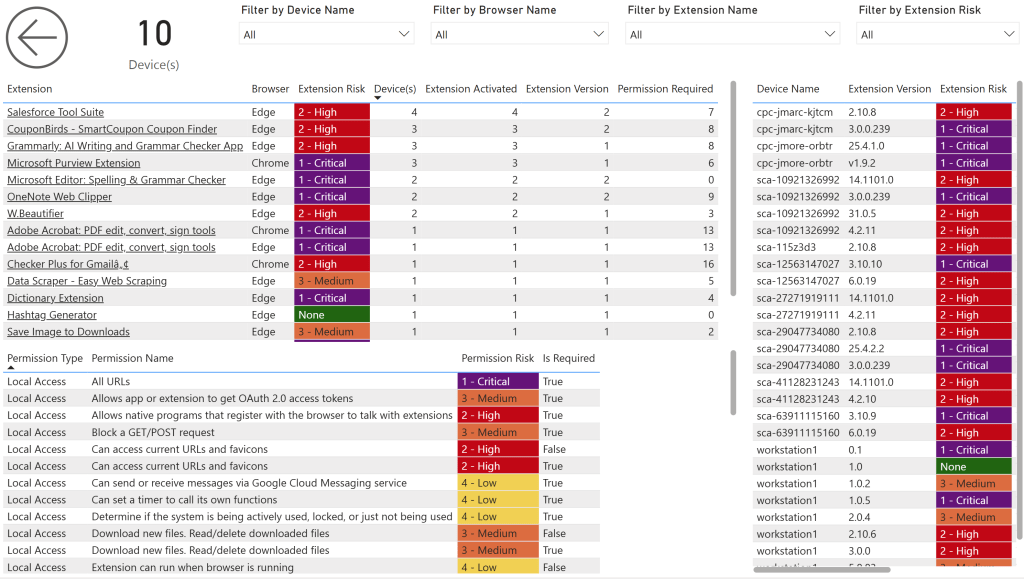Open the Microsoft Editor Spelling & Grammar Checker link
The width and height of the screenshot is (1024, 579).
click(116, 180)
